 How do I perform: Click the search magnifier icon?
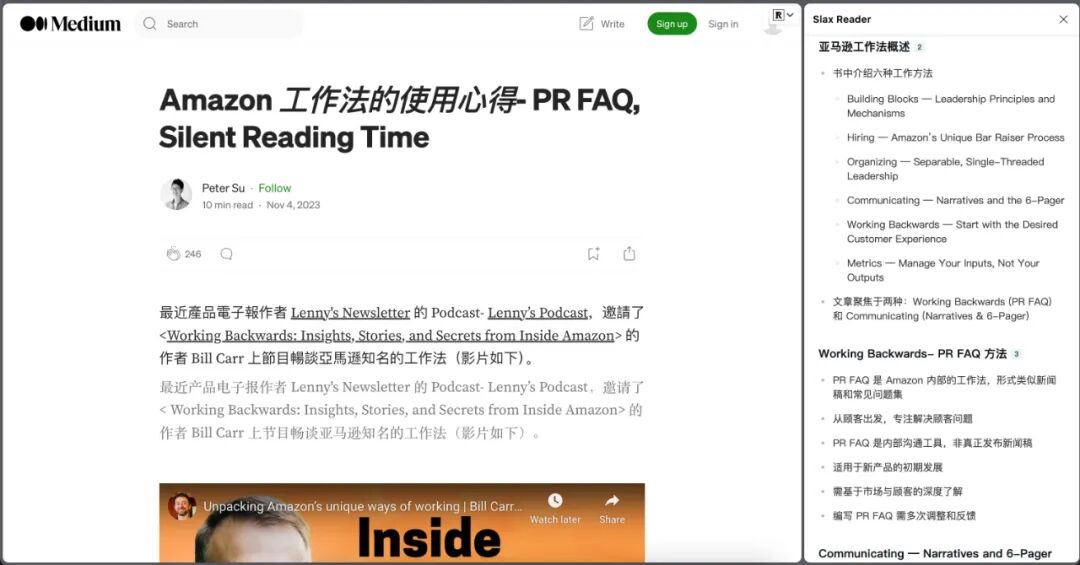[x=149, y=23]
